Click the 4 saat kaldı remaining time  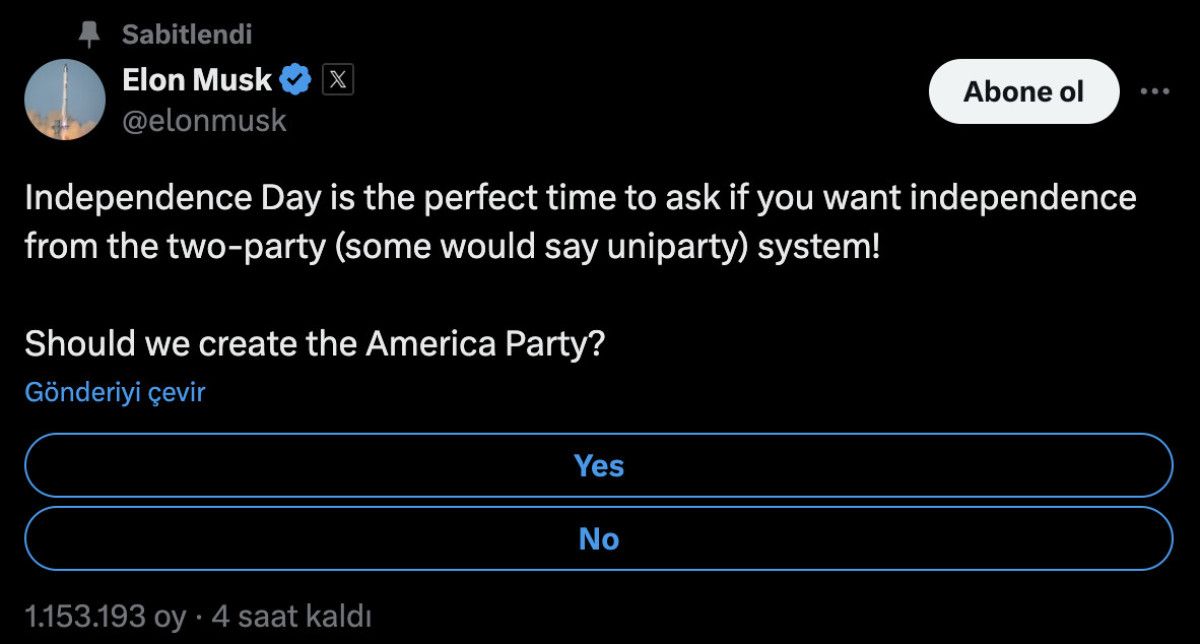292,616
